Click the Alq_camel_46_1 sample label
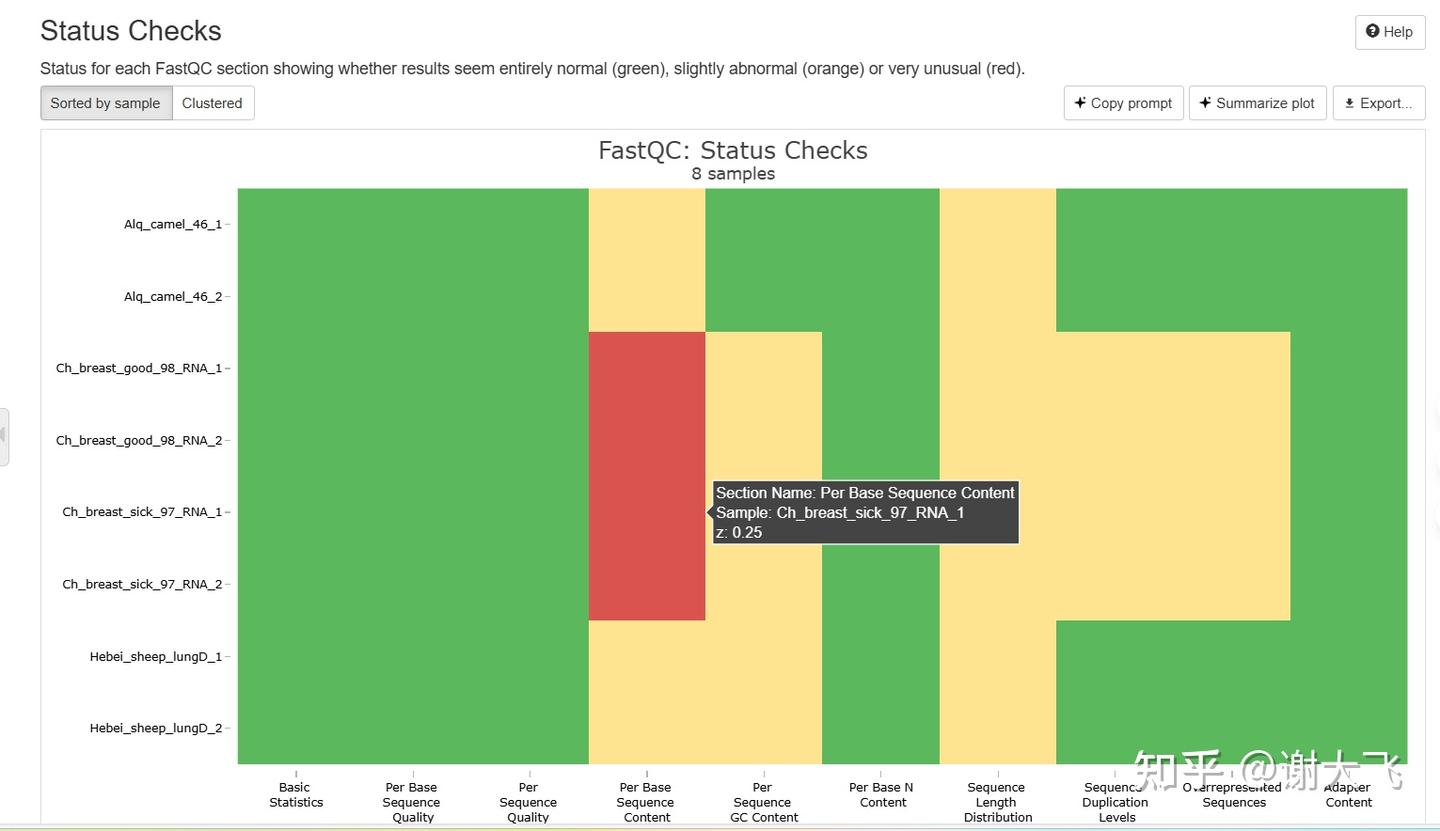This screenshot has width=1440, height=831. [173, 224]
